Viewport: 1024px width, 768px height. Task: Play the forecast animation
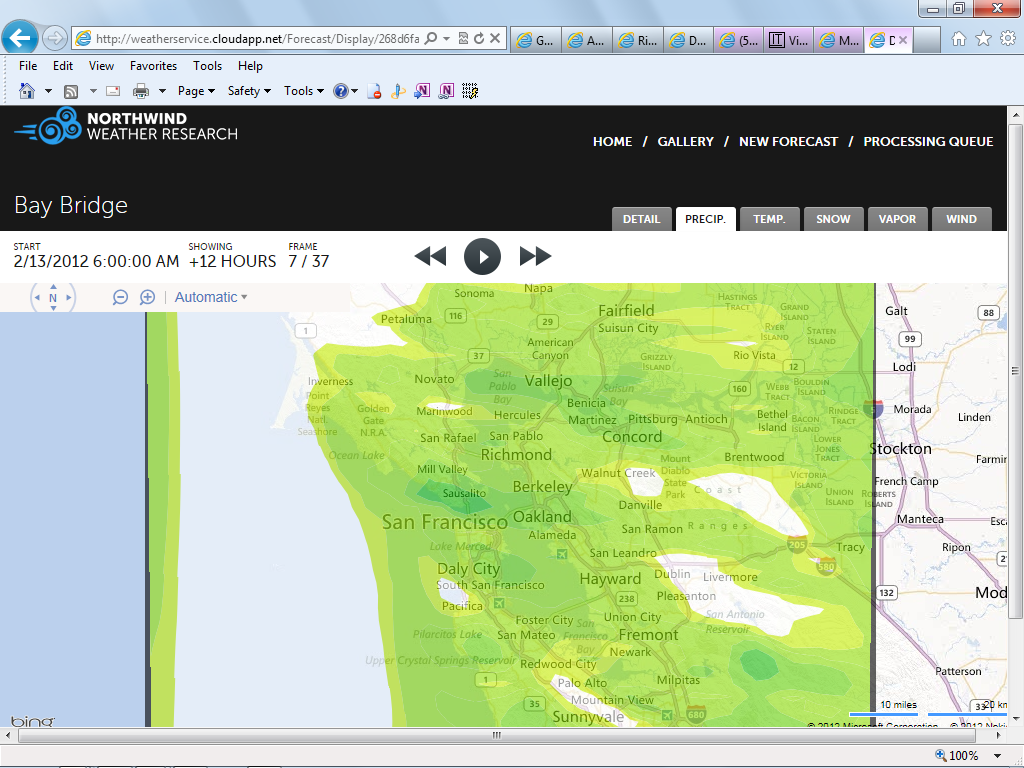(x=482, y=256)
